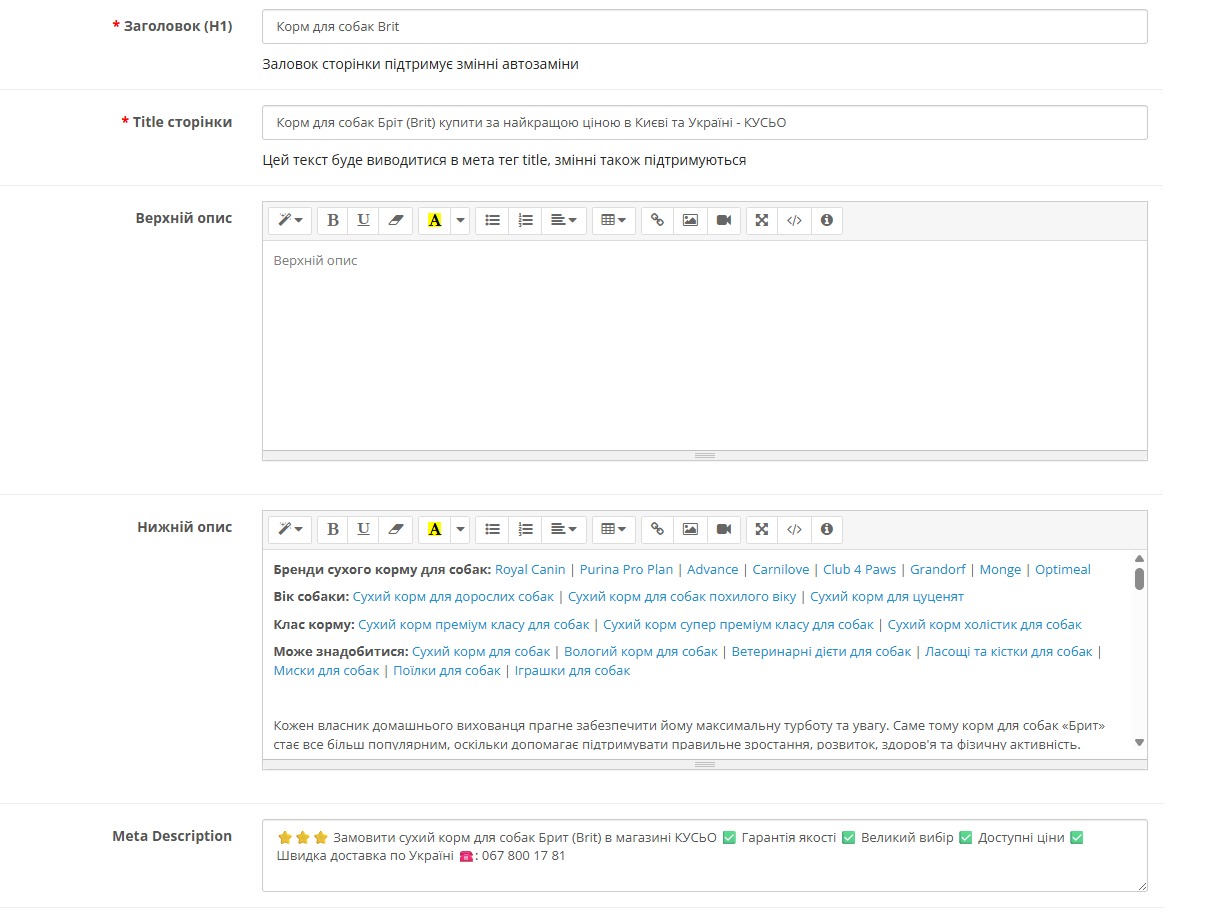Click the empty Верхній опис editing area
The image size is (1208, 913).
point(704,345)
